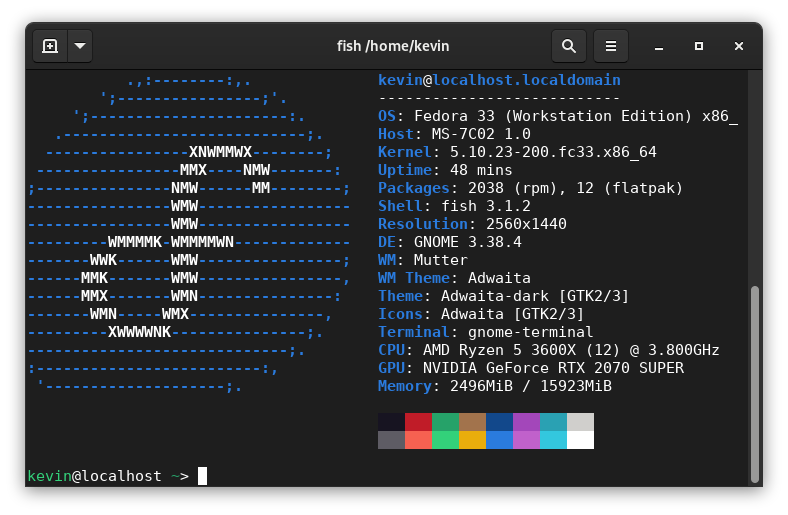Click the white color block
The width and height of the screenshot is (788, 515).
tap(580, 440)
